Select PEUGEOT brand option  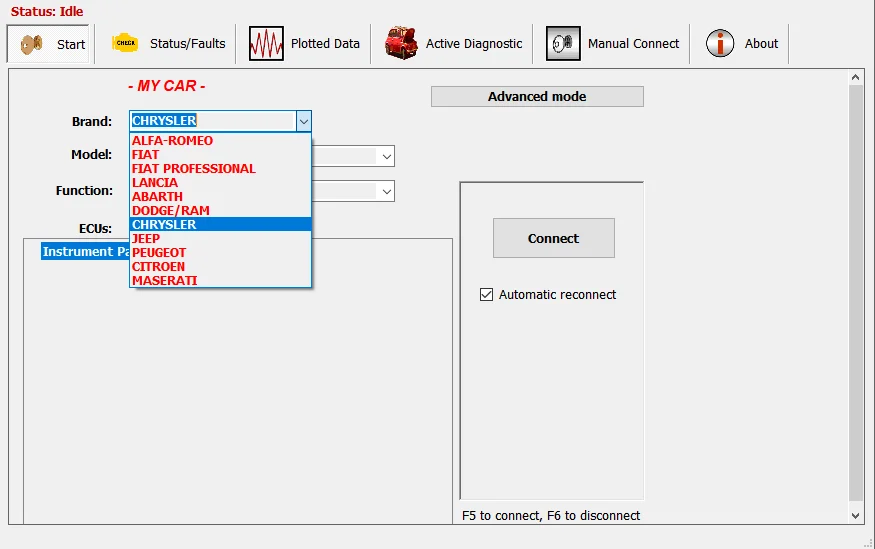tap(220, 252)
